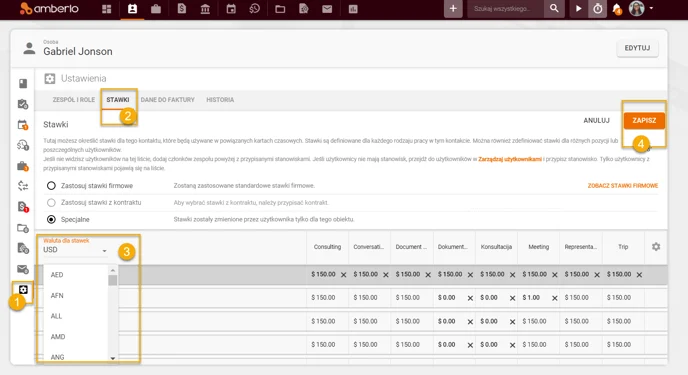Click the Anuluj cancel button
The width and height of the screenshot is (688, 375).
[x=596, y=120]
